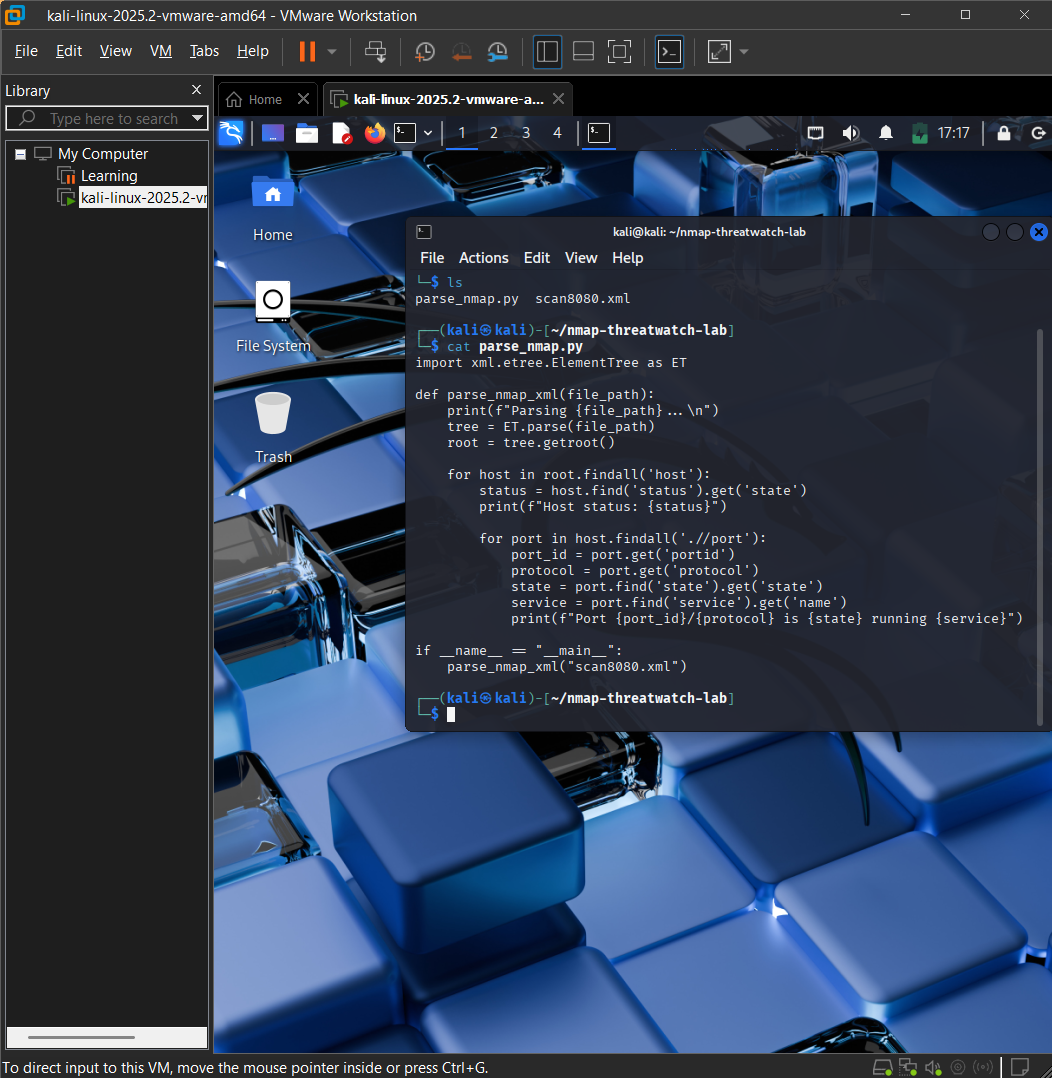Image resolution: width=1052 pixels, height=1078 pixels.
Task: Click the VMware network adapter status icon
Action: click(908, 1067)
